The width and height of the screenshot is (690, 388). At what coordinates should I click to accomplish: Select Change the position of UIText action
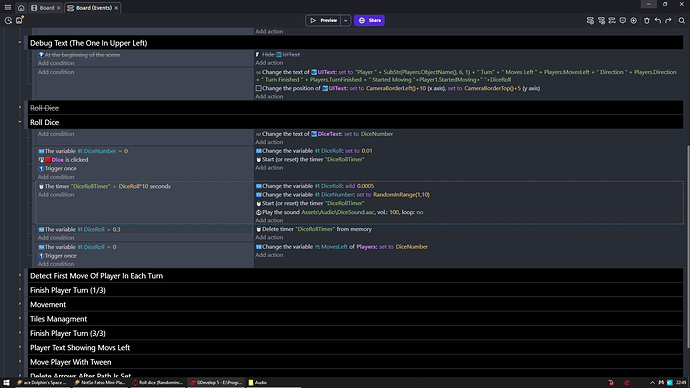[398, 88]
